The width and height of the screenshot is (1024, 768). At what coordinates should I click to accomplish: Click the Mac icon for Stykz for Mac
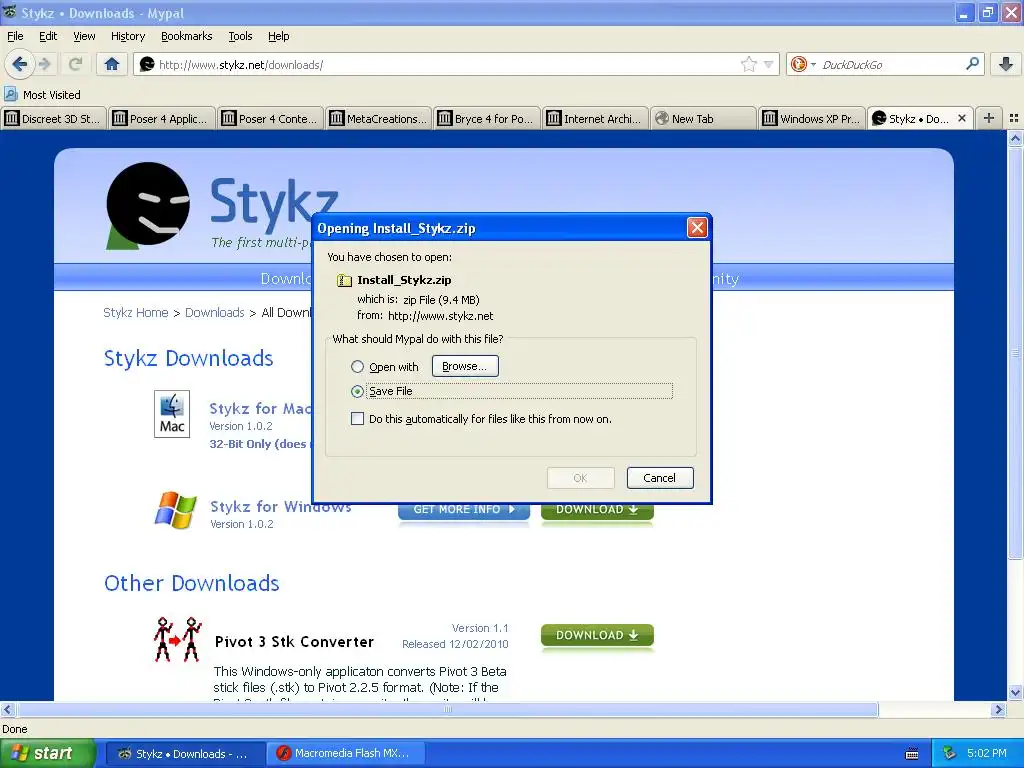coord(172,414)
